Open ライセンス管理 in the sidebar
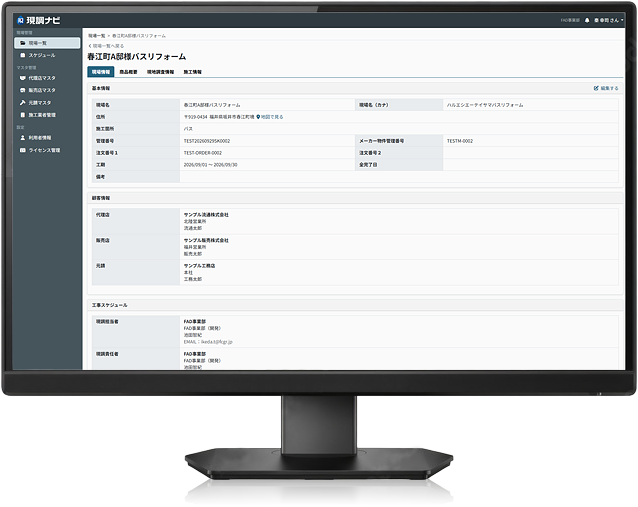 coord(47,150)
